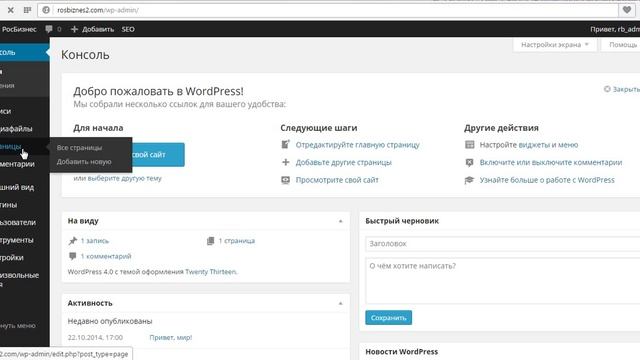Open the browser apps grid icon
Image resolution: width=640 pixels, height=360 pixels.
27,10
